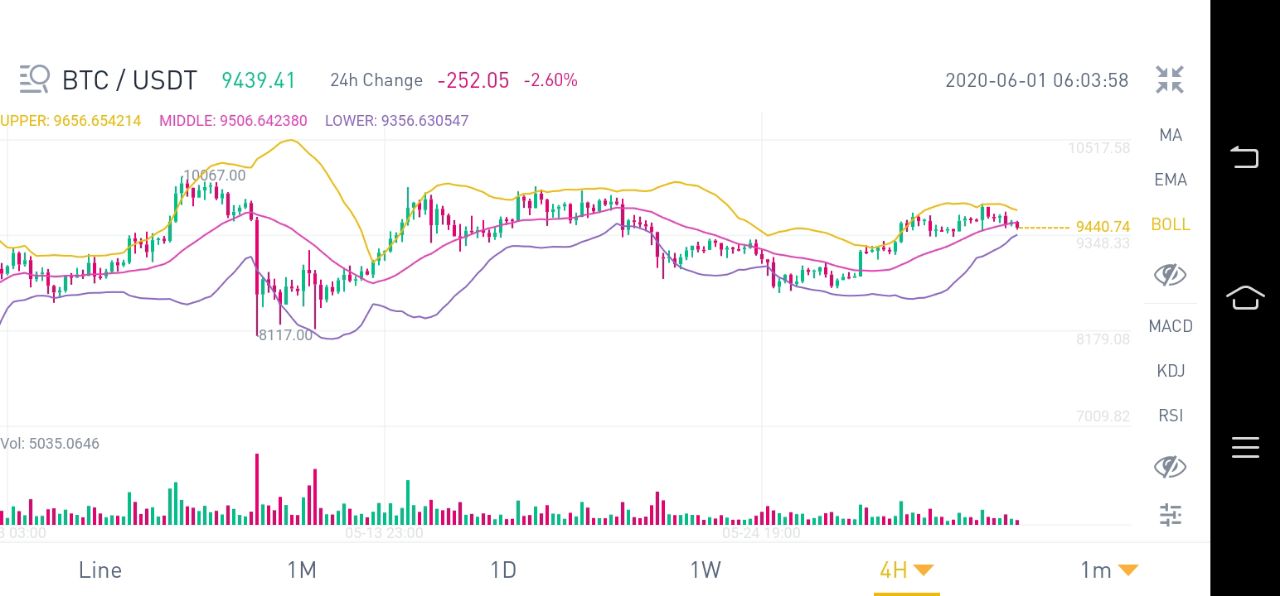Show the KDJ sub-indicator
The height and width of the screenshot is (596, 1280).
click(x=1170, y=371)
